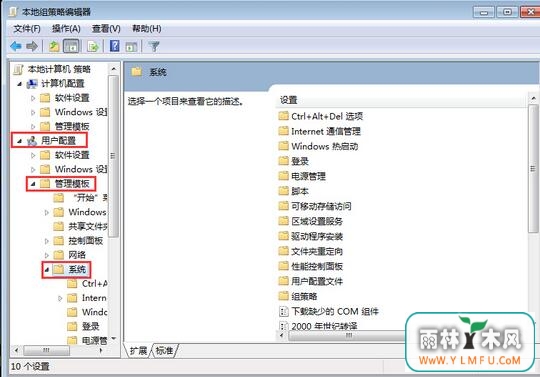Select the "开始" 菜单 tree item
This screenshot has width=540, height=377.
click(x=90, y=198)
